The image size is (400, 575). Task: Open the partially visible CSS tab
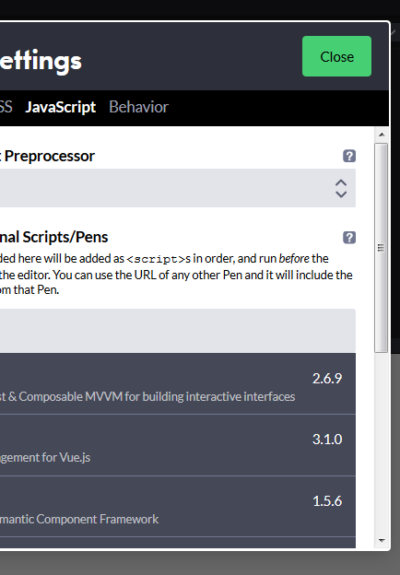tap(6, 107)
